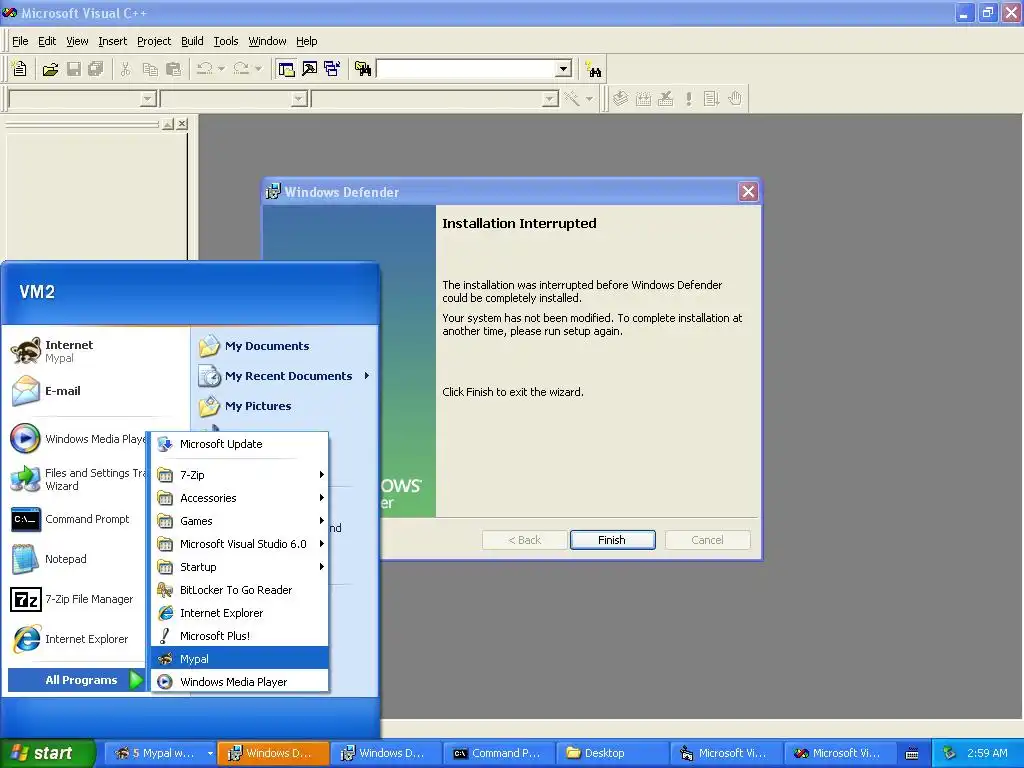This screenshot has height=768, width=1024.
Task: Click the Undo arrow icon
Action: pyautogui.click(x=205, y=69)
